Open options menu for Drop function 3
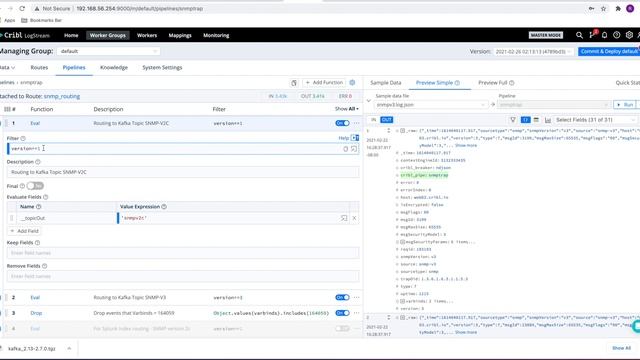The height and width of the screenshot is (360, 640). point(356,313)
